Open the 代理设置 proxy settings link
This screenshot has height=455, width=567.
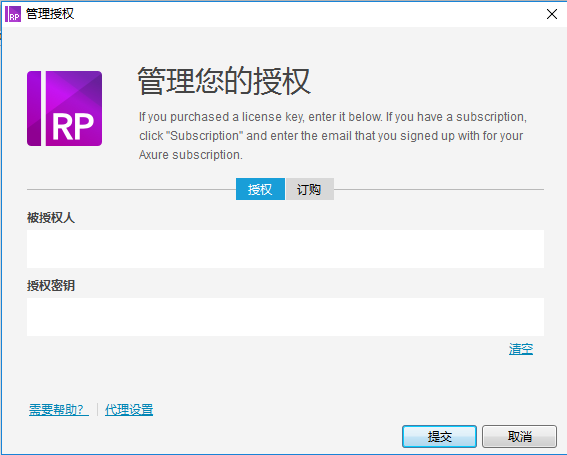[x=129, y=410]
